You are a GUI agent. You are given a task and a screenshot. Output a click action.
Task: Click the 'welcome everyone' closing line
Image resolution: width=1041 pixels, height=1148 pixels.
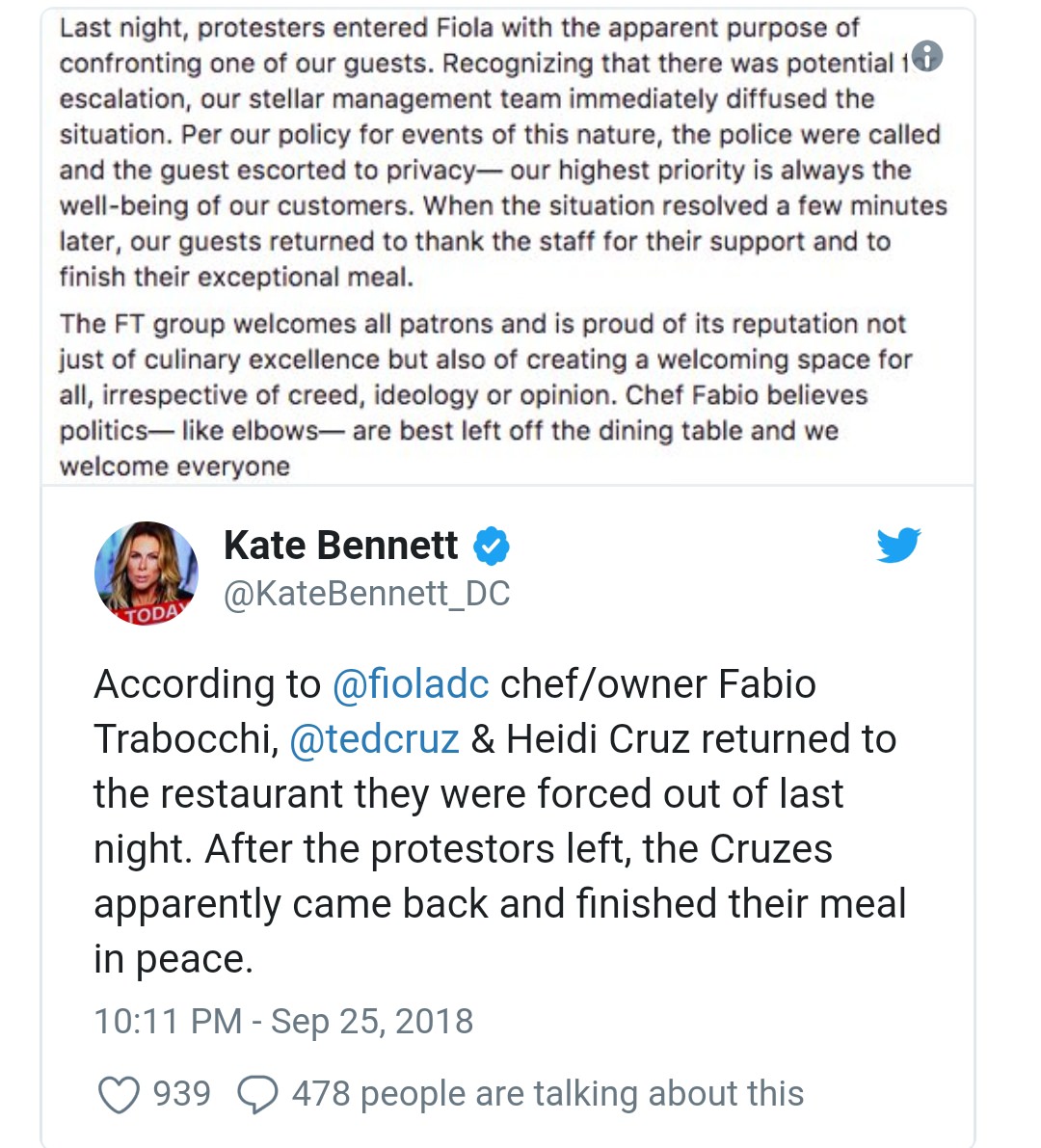[175, 467]
